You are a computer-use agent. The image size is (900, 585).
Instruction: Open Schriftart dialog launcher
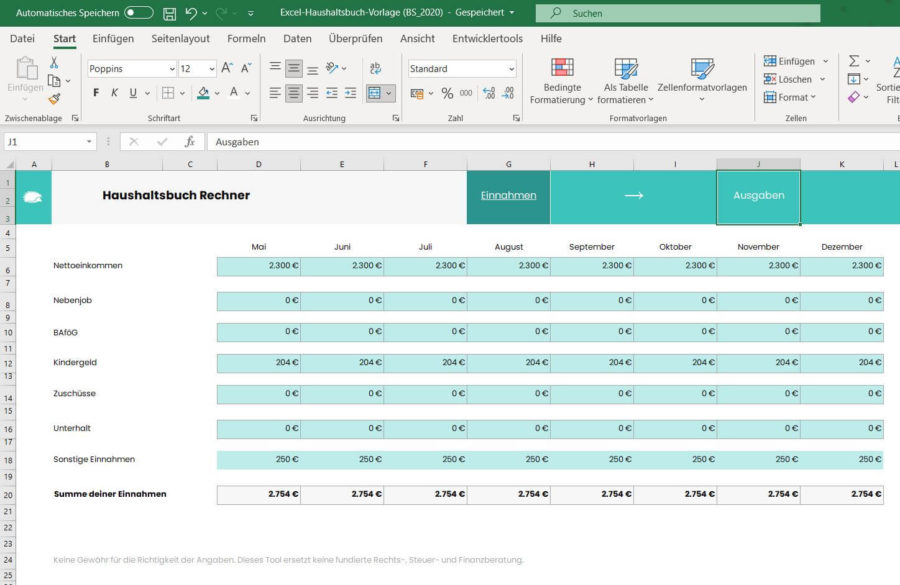click(x=254, y=118)
